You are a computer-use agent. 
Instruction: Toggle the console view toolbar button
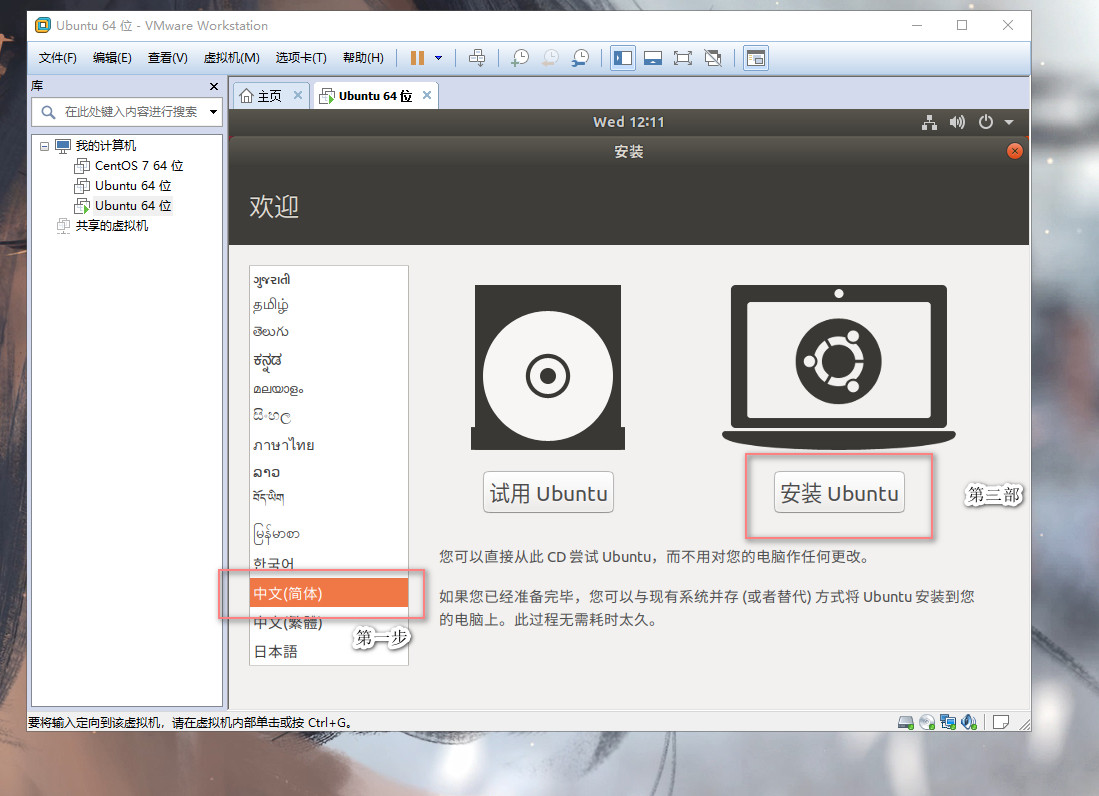[x=756, y=58]
